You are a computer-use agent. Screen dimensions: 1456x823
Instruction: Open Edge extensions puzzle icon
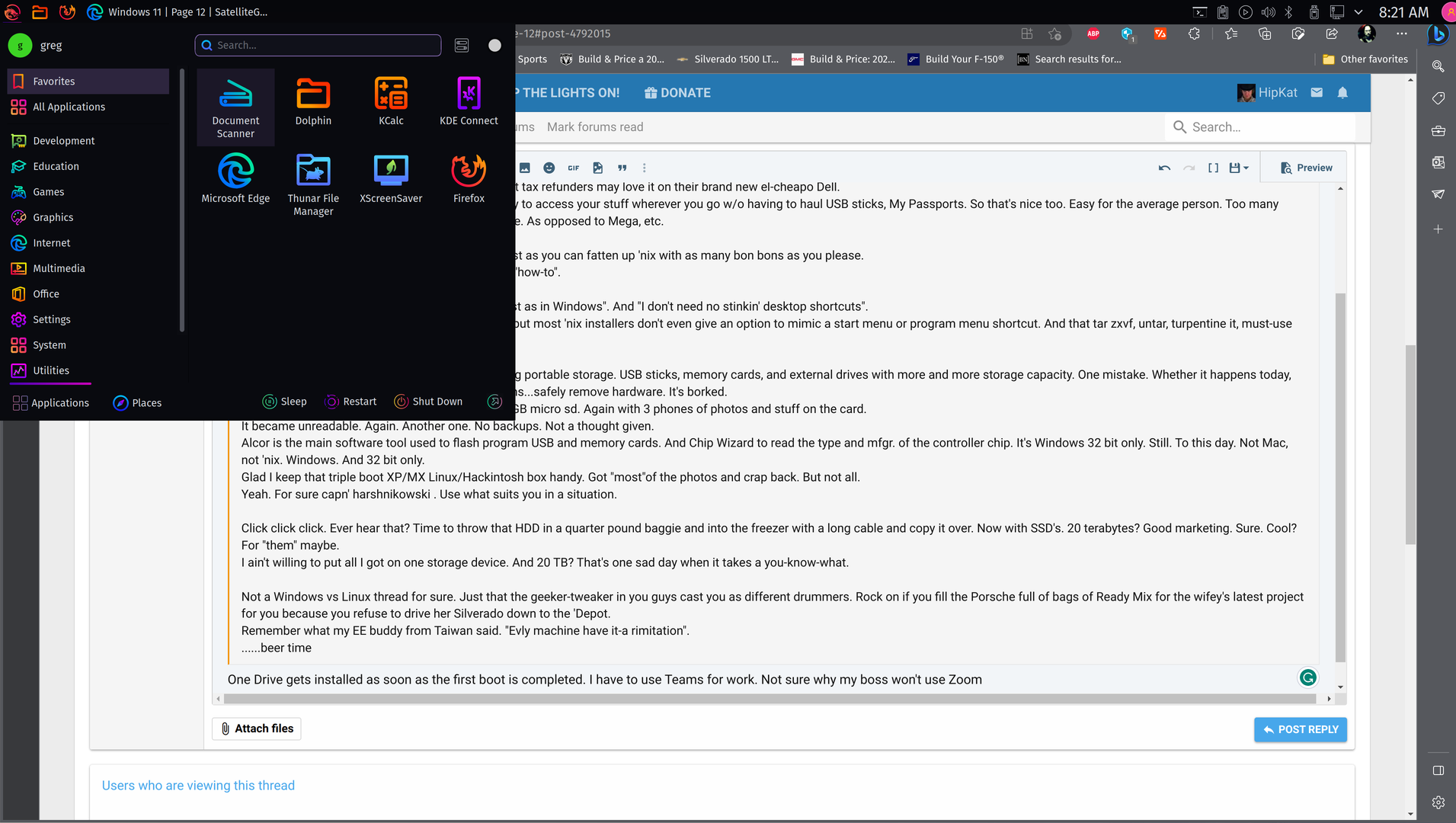tap(1194, 34)
